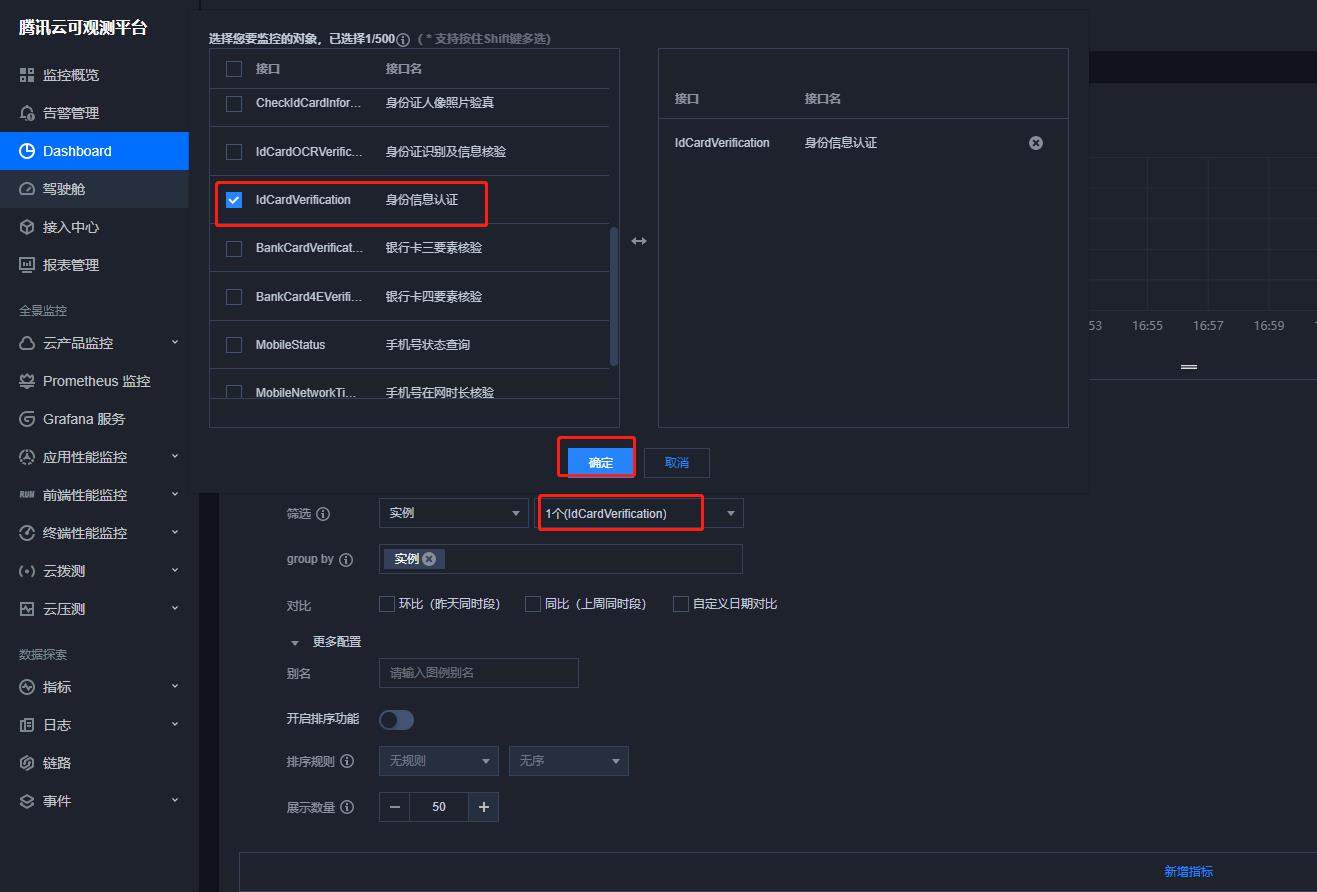Click the 监控概览 grid icon in the sidebar
The image size is (1317, 892).
pyautogui.click(x=27, y=75)
